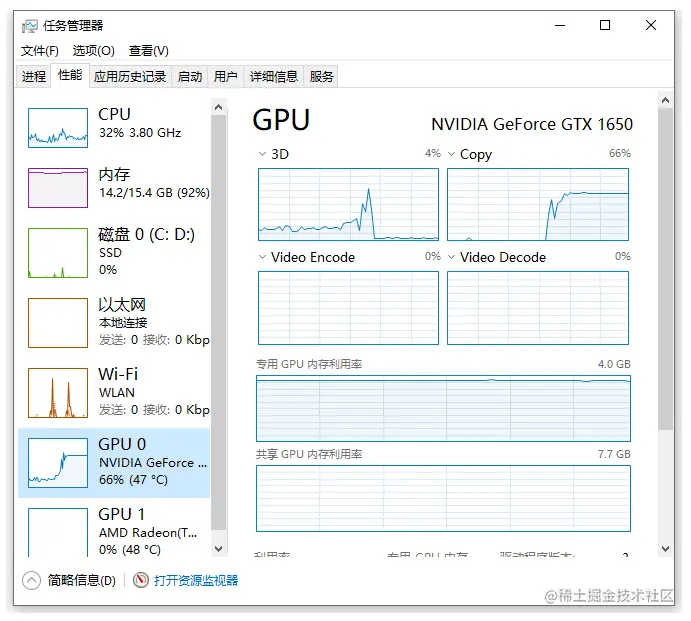Select the 内存 usage thumbnail
Image resolution: width=691 pixels, height=621 pixels.
[x=58, y=188]
